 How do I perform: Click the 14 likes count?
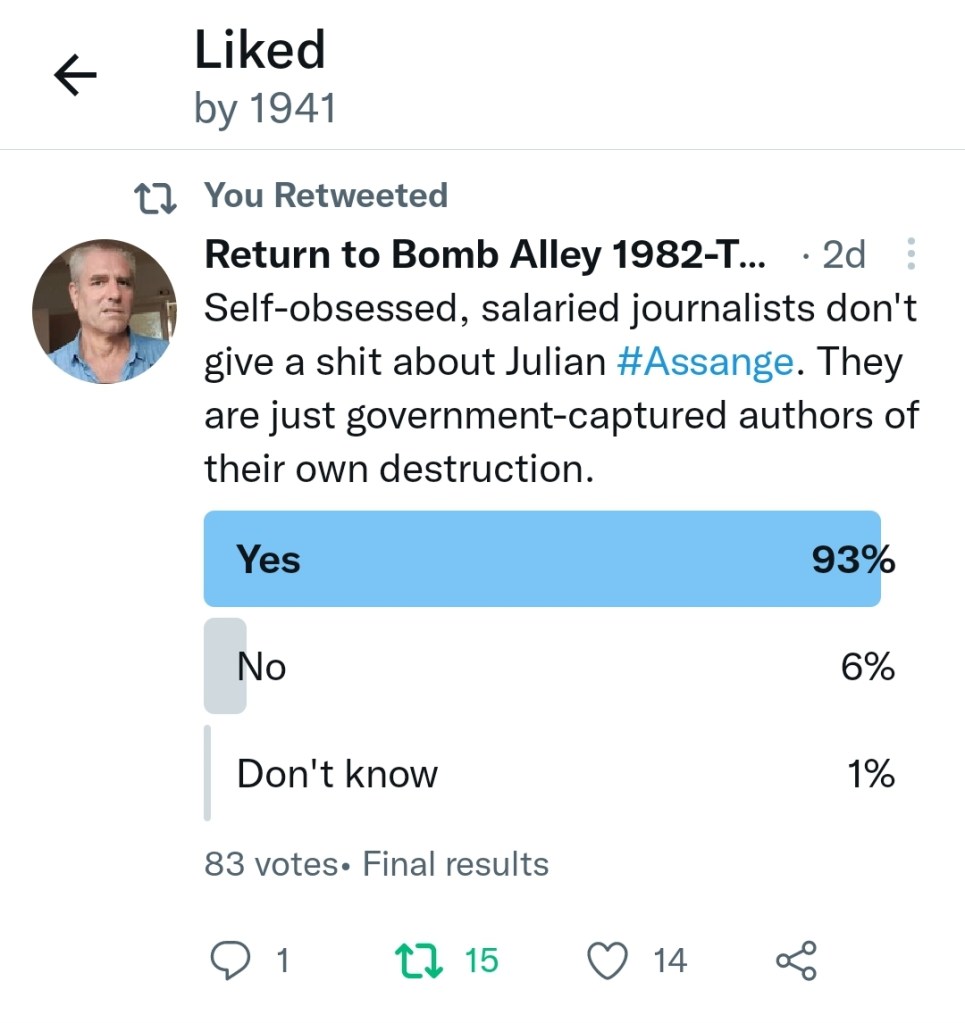click(x=670, y=960)
